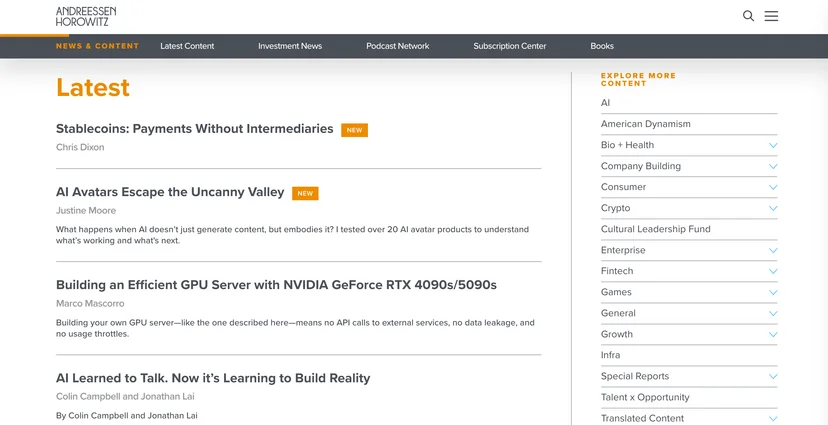Open AI Learned to Talk article
The image size is (828, 425).
coord(213,378)
